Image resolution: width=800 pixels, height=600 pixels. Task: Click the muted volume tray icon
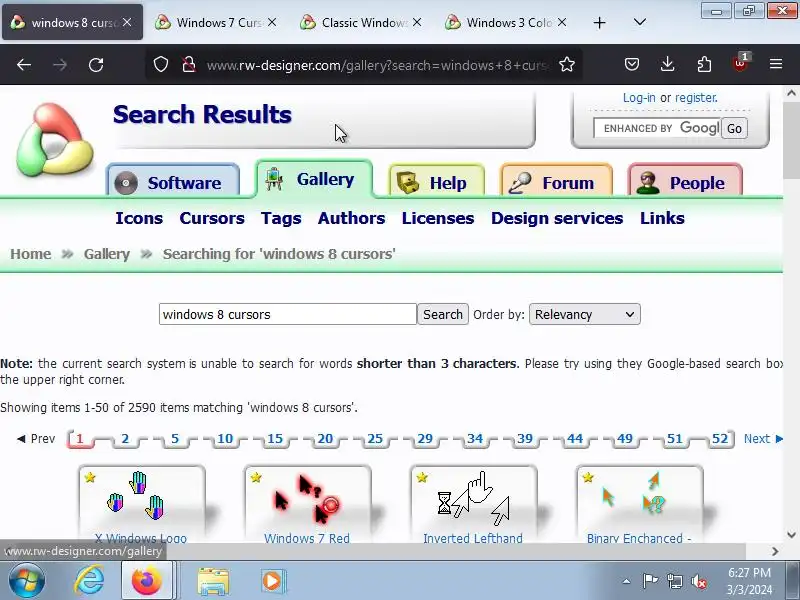pos(698,581)
